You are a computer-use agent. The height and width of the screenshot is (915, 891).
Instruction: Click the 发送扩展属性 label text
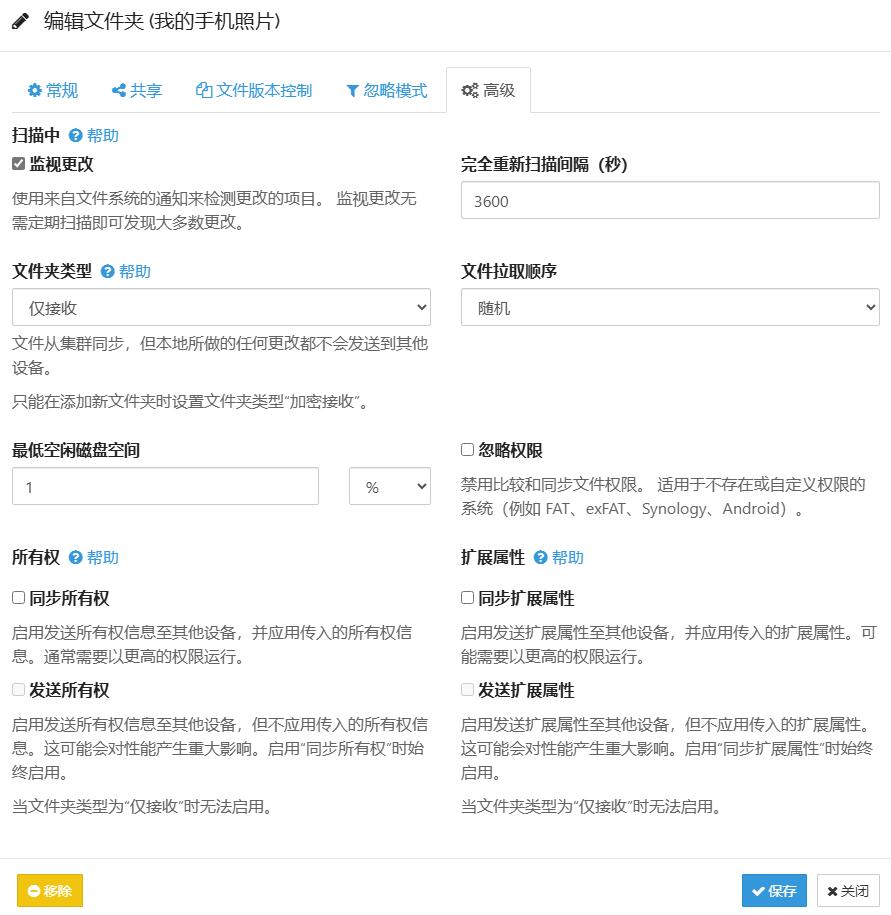tap(526, 690)
